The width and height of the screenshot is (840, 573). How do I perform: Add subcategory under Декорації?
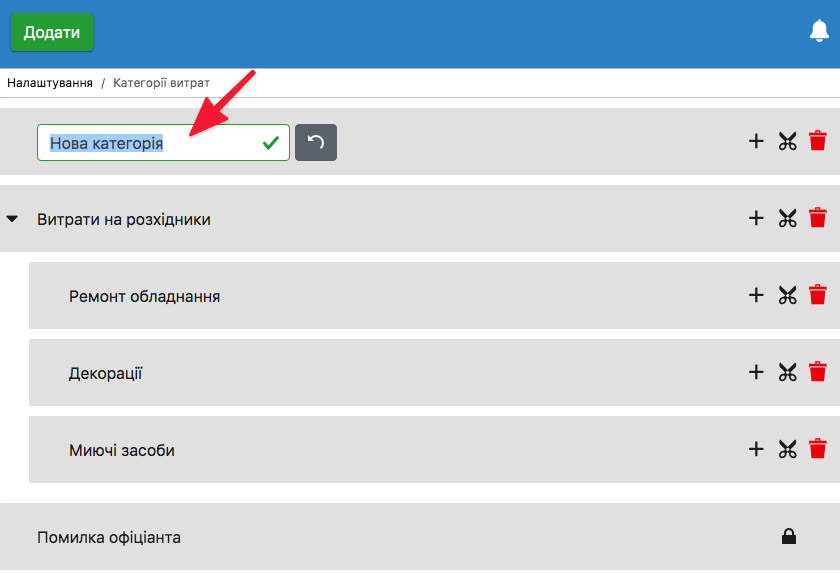click(756, 372)
